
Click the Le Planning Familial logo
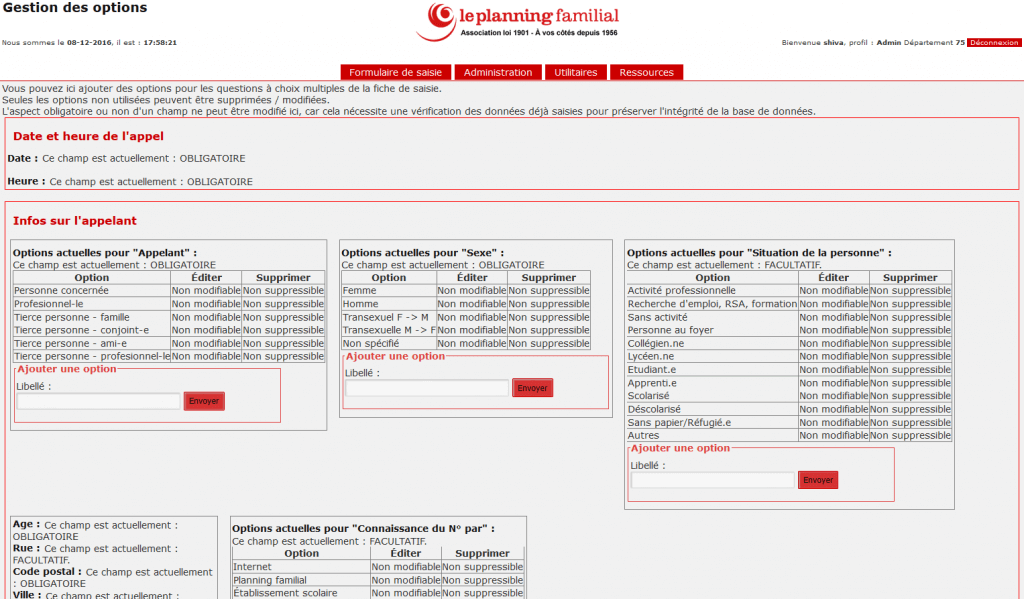[523, 21]
